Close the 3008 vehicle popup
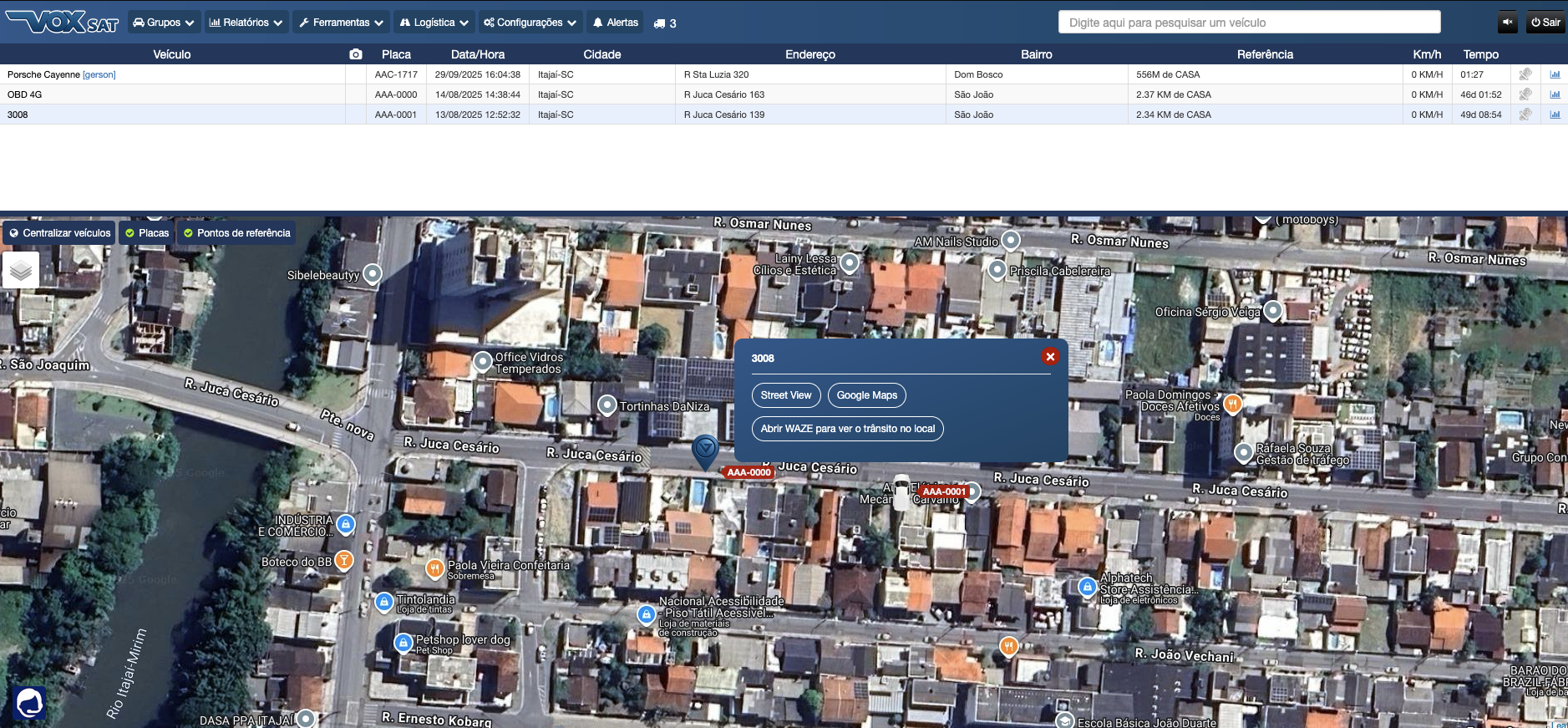Screen dimensions: 1568x728 1050,357
